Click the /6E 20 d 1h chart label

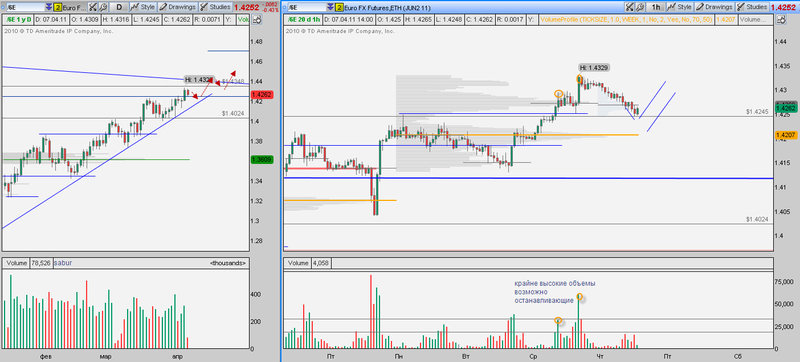coord(303,19)
